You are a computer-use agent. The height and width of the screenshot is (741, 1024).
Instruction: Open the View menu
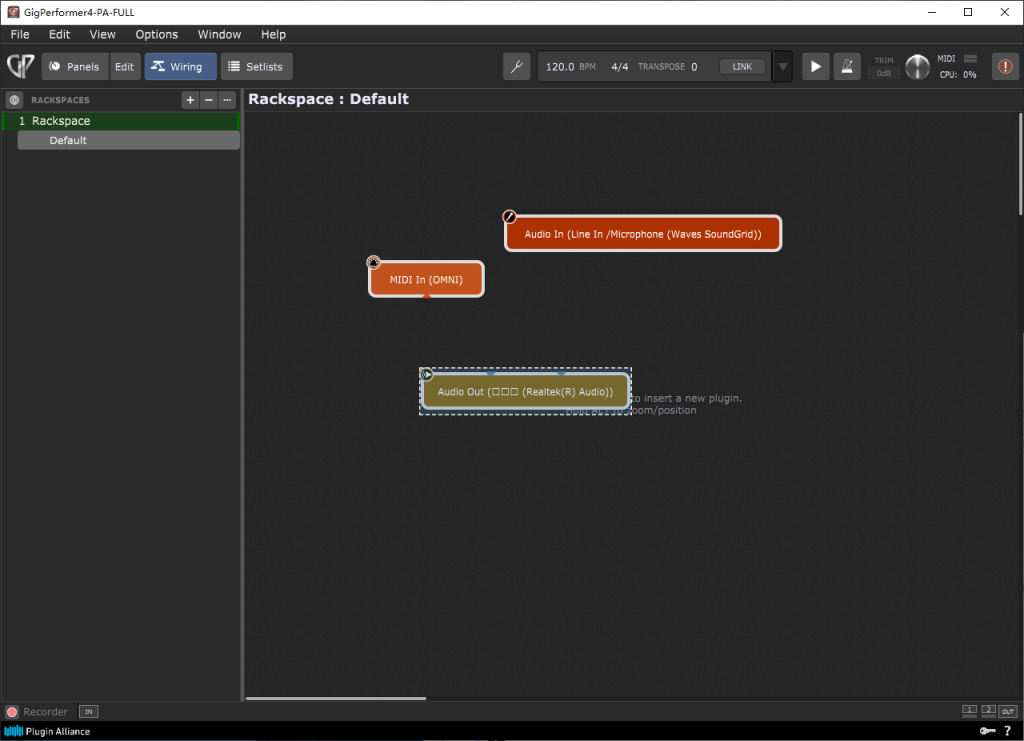pos(103,35)
